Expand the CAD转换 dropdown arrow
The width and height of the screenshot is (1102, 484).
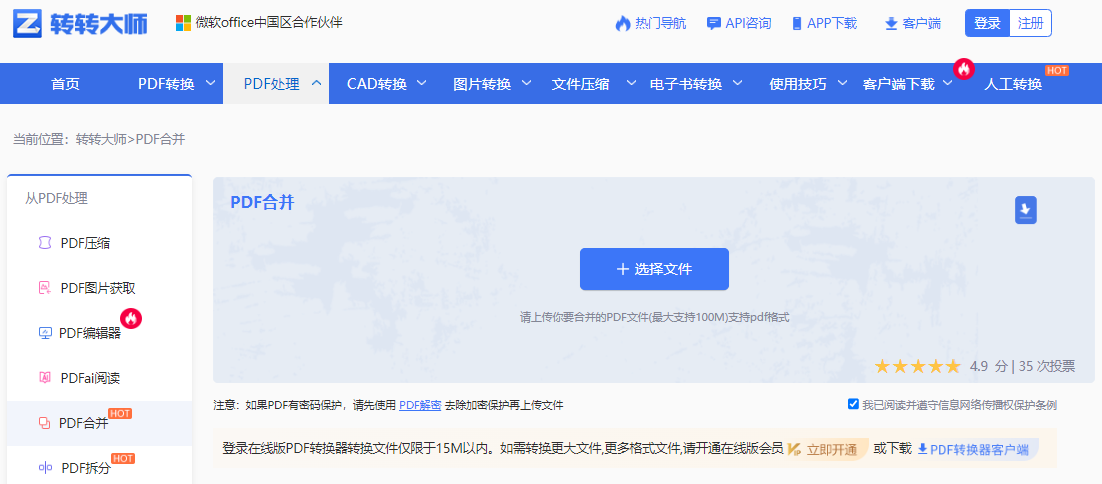[422, 83]
